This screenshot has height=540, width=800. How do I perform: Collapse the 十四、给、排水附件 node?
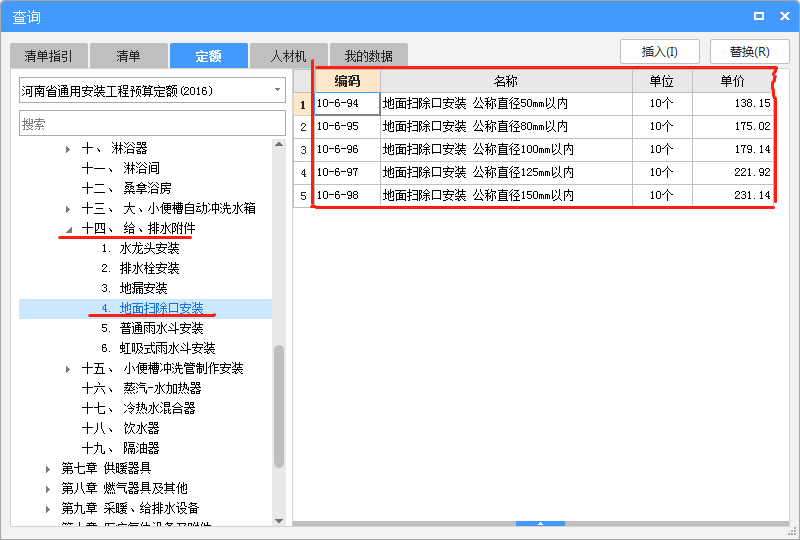[69, 229]
